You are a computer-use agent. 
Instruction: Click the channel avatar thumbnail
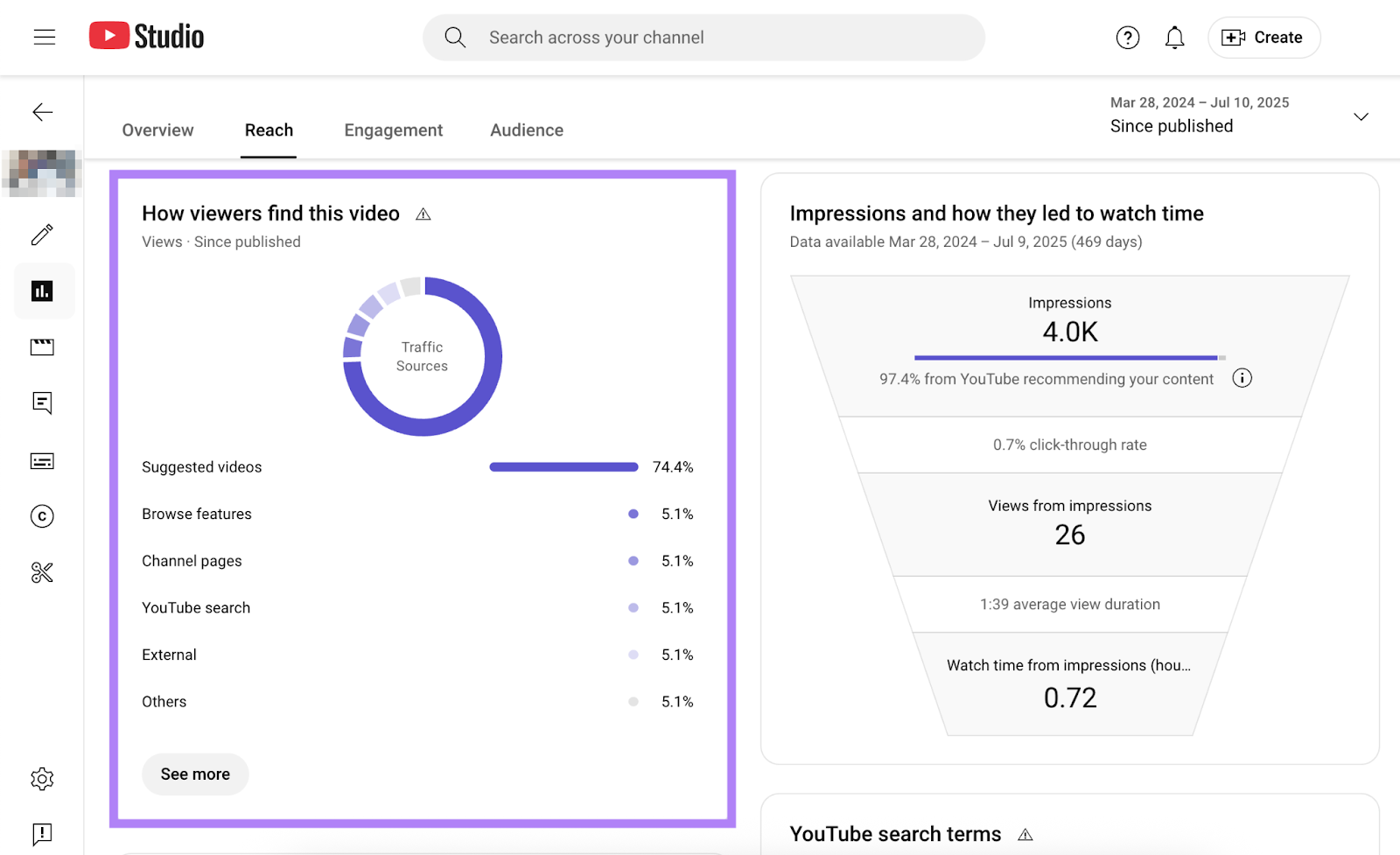pos(42,172)
